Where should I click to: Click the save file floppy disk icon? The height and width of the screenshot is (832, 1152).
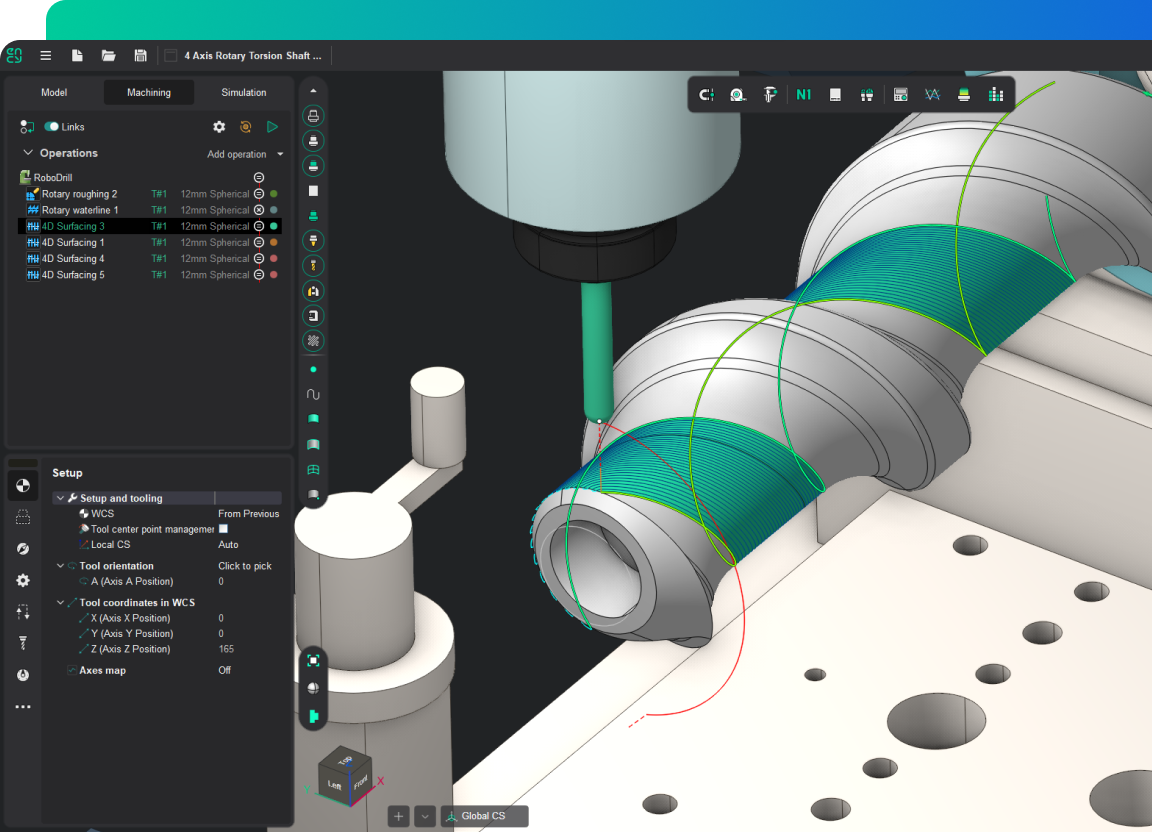(x=140, y=56)
